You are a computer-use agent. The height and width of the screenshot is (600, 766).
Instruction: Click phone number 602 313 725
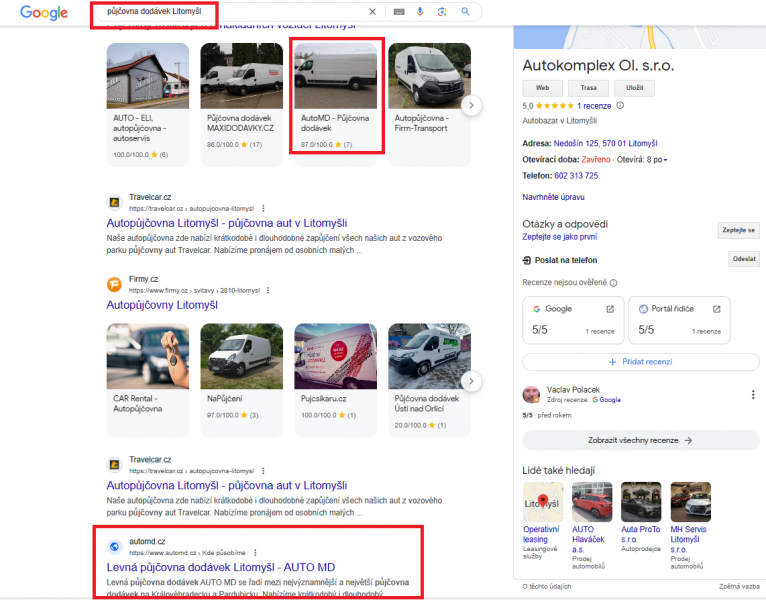tap(576, 176)
